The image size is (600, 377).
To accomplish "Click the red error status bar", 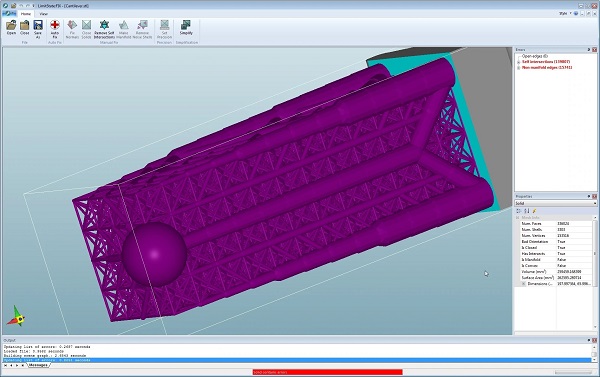I will 327,372.
